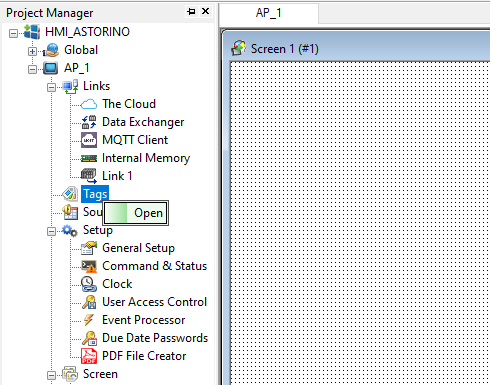Select The Cloud tree item

pyautogui.click(x=129, y=104)
